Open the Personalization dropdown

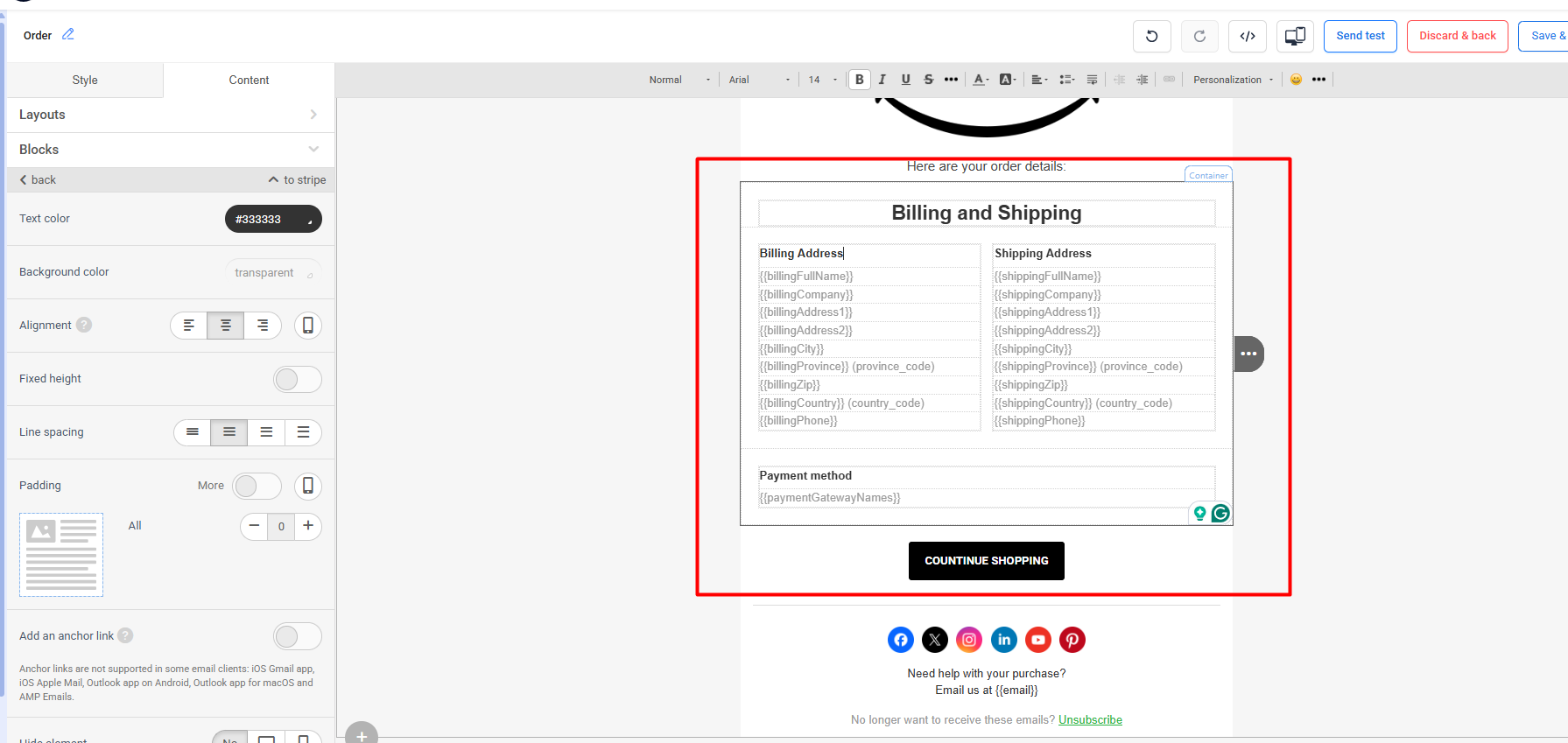pos(1233,80)
